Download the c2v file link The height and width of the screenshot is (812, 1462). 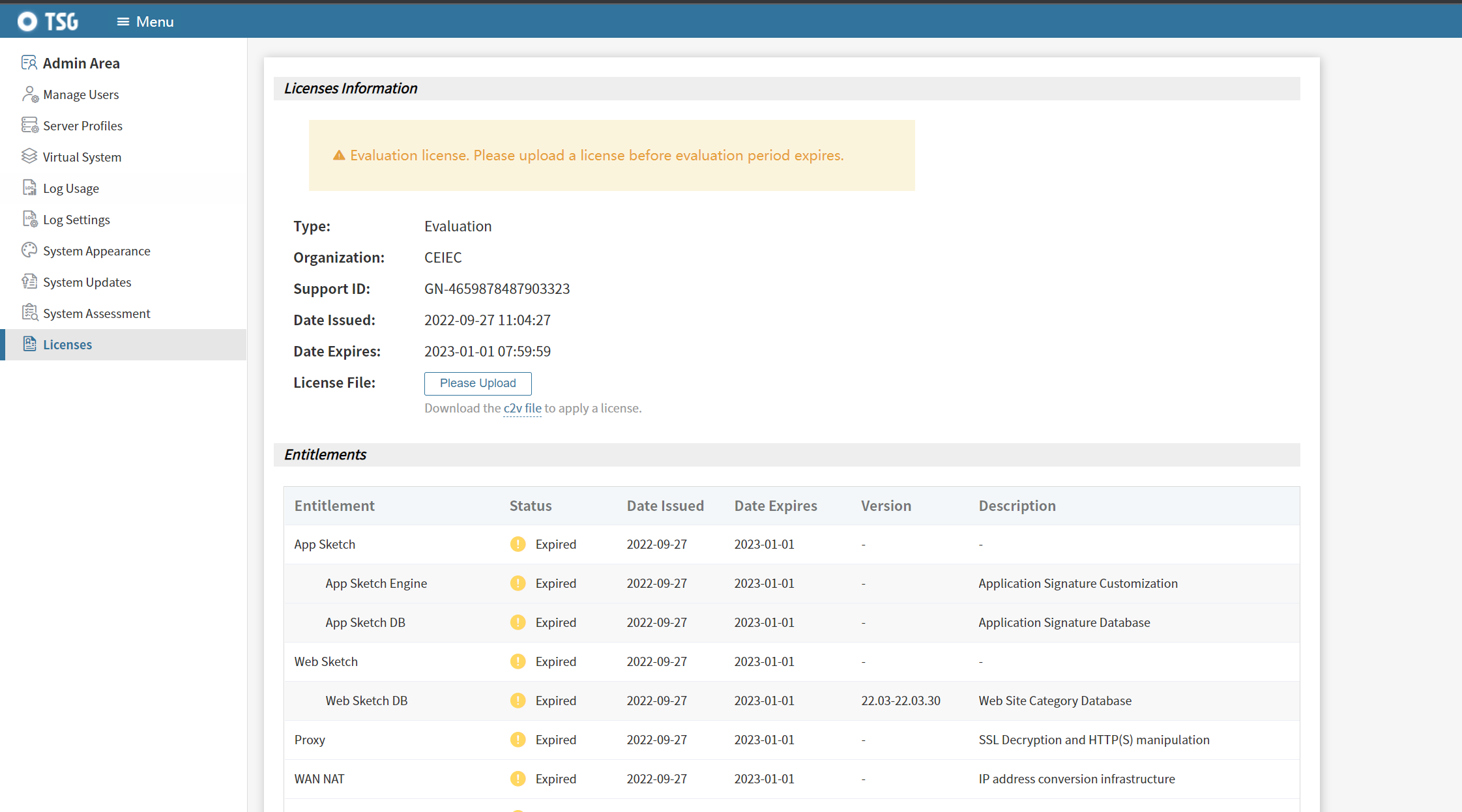(x=522, y=408)
